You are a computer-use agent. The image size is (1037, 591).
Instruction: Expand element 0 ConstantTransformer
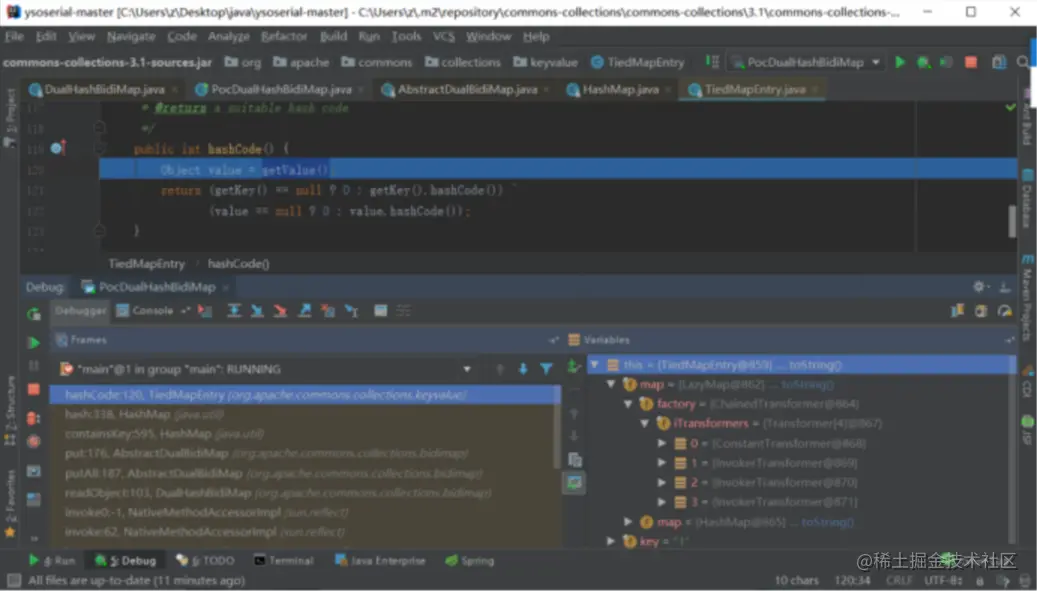[x=661, y=443]
